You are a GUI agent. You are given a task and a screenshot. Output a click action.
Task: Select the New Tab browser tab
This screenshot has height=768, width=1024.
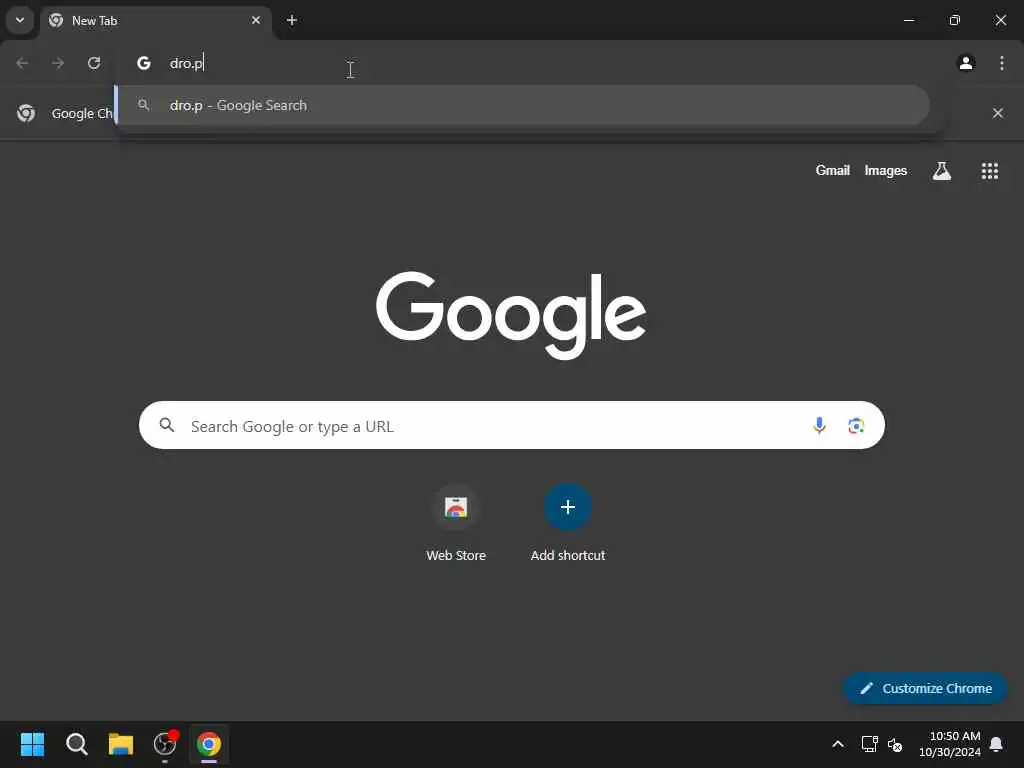[x=155, y=21]
